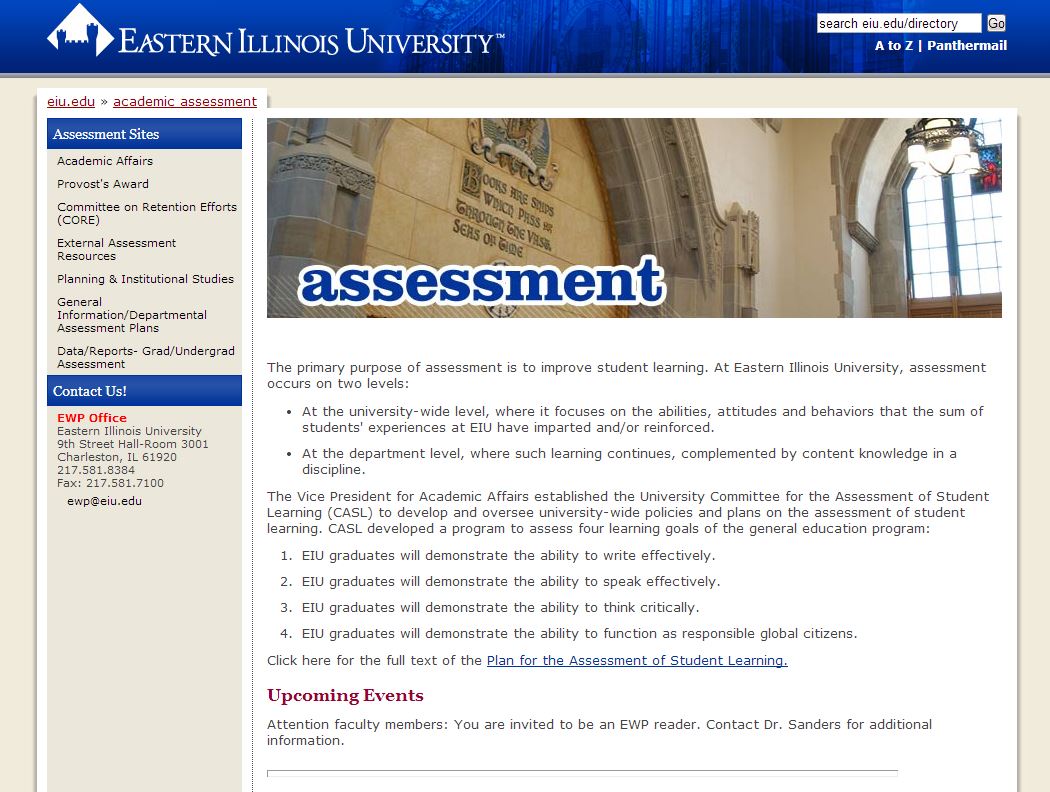
Task: Click the Contact Us! sidebar header
Action: click(144, 391)
